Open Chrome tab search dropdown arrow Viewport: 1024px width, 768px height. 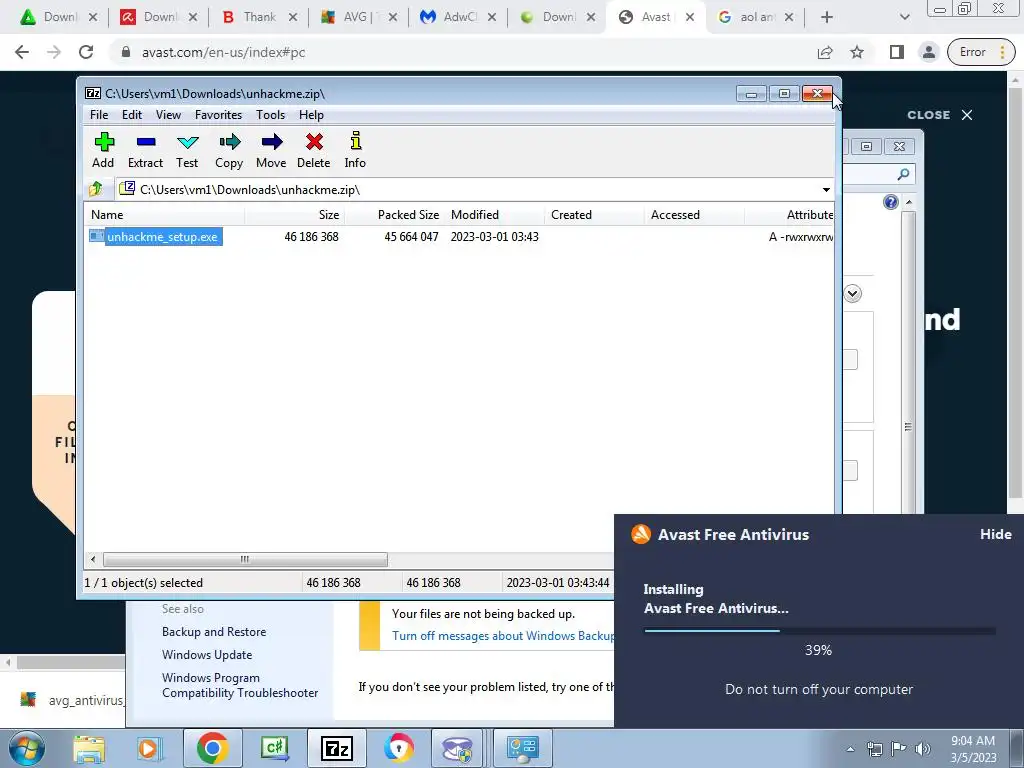pyautogui.click(x=904, y=17)
